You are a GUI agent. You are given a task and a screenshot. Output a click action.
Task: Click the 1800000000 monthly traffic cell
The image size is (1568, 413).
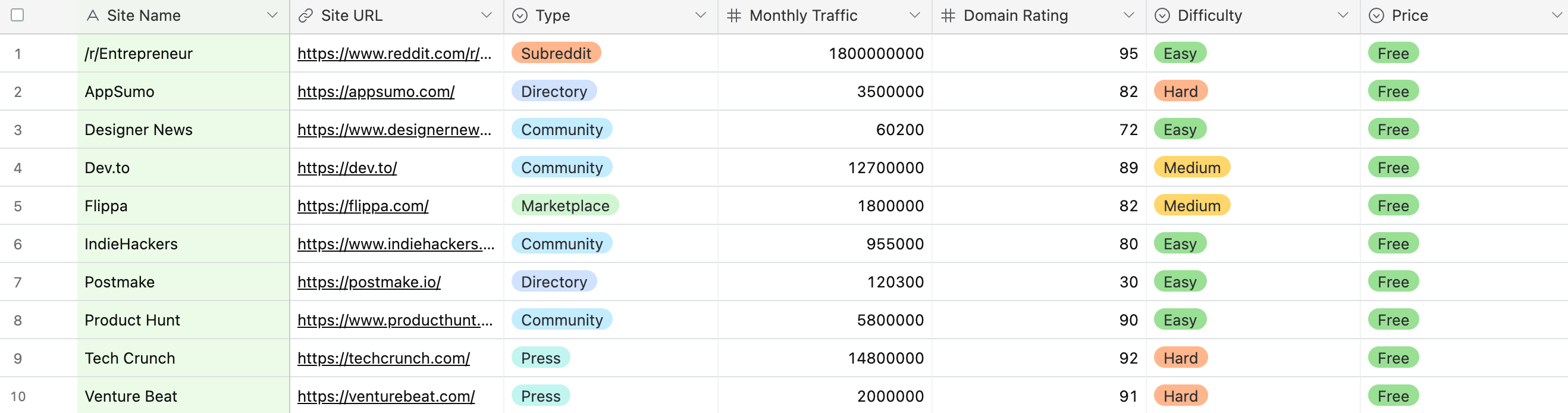click(x=825, y=54)
